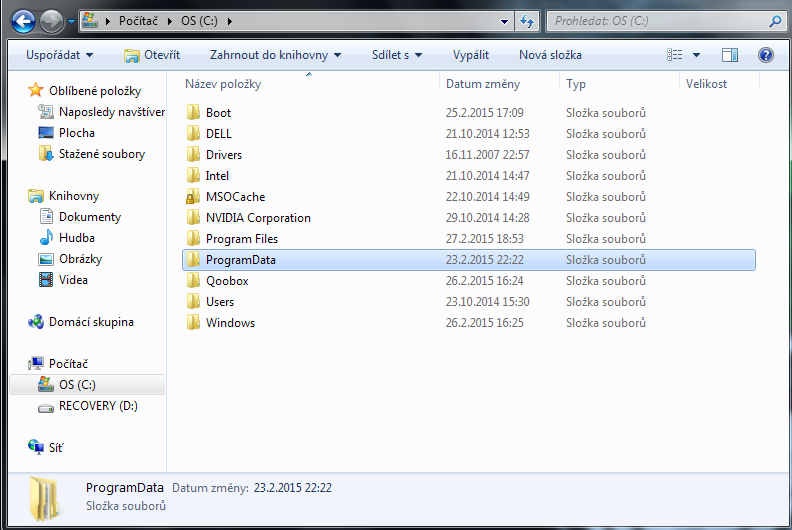Sort by the Typ column header
792x530 pixels.
620,84
